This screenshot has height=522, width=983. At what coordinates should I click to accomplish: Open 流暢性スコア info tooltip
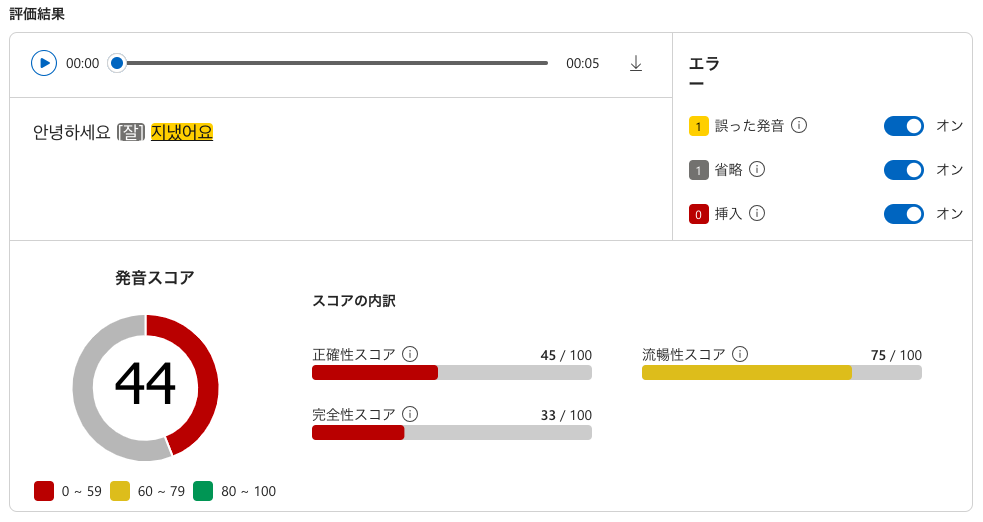tap(740, 354)
